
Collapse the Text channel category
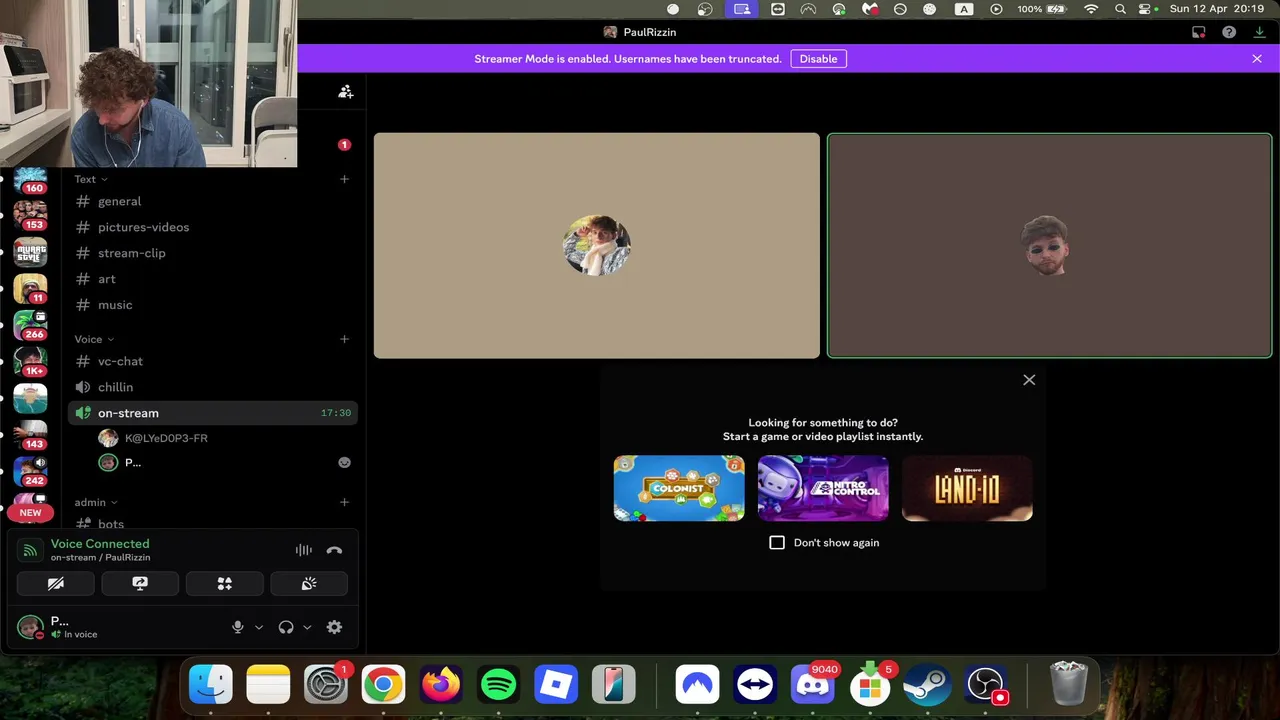click(91, 179)
